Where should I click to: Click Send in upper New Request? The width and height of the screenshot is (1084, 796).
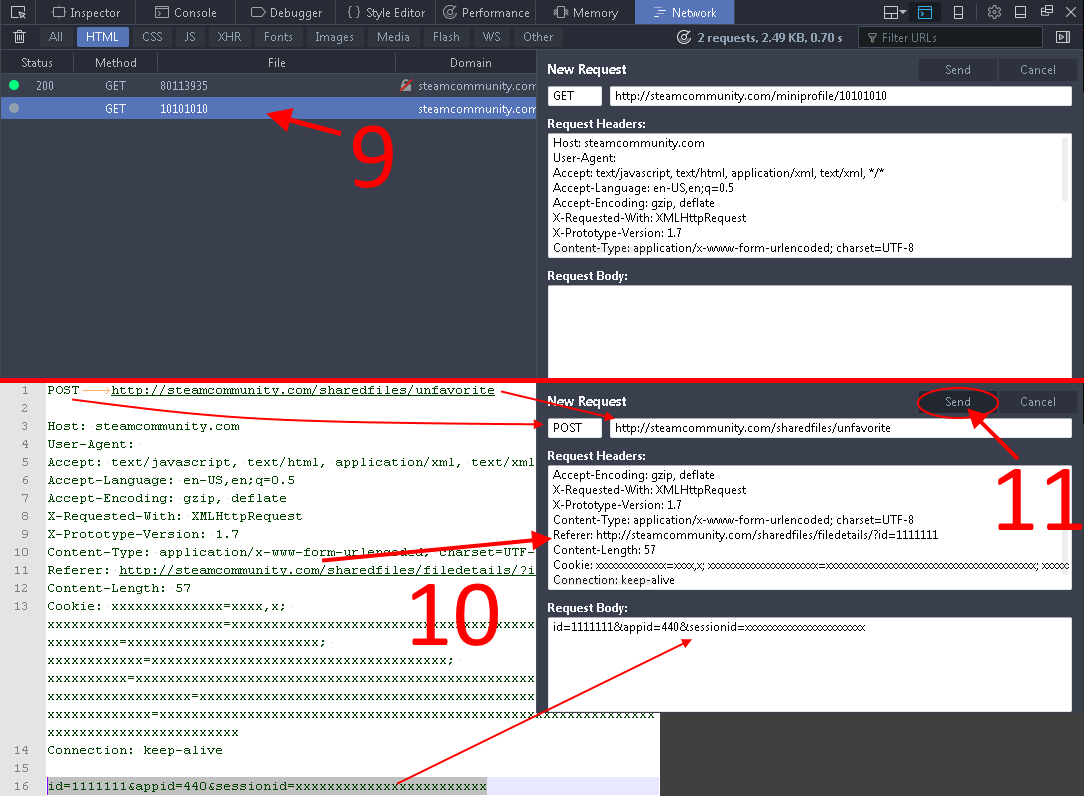click(957, 70)
